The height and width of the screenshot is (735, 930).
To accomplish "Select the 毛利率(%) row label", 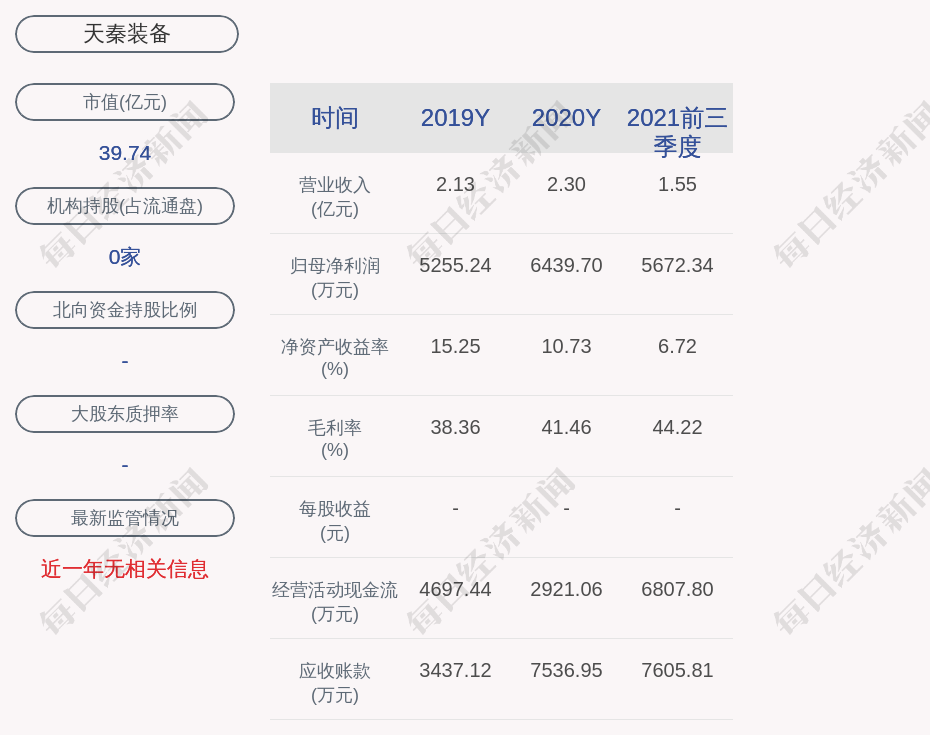I will 334,439.
